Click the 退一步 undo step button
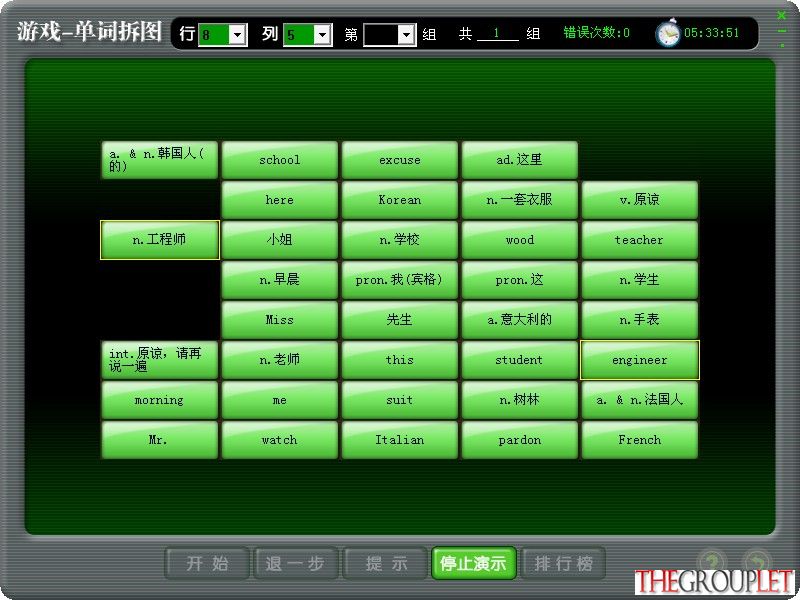Viewport: 800px width, 600px height. (x=295, y=563)
